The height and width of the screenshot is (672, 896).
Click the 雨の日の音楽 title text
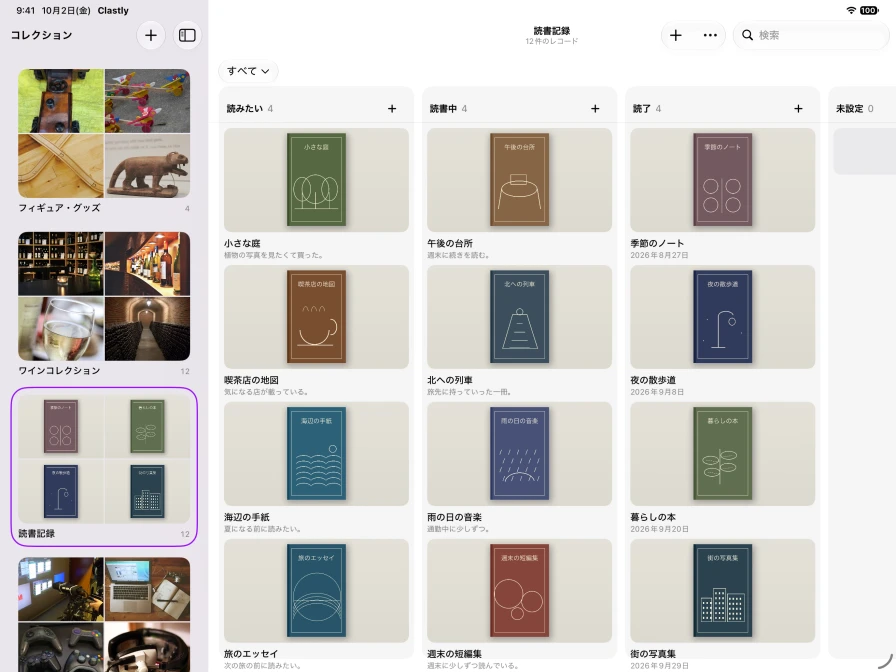click(454, 517)
